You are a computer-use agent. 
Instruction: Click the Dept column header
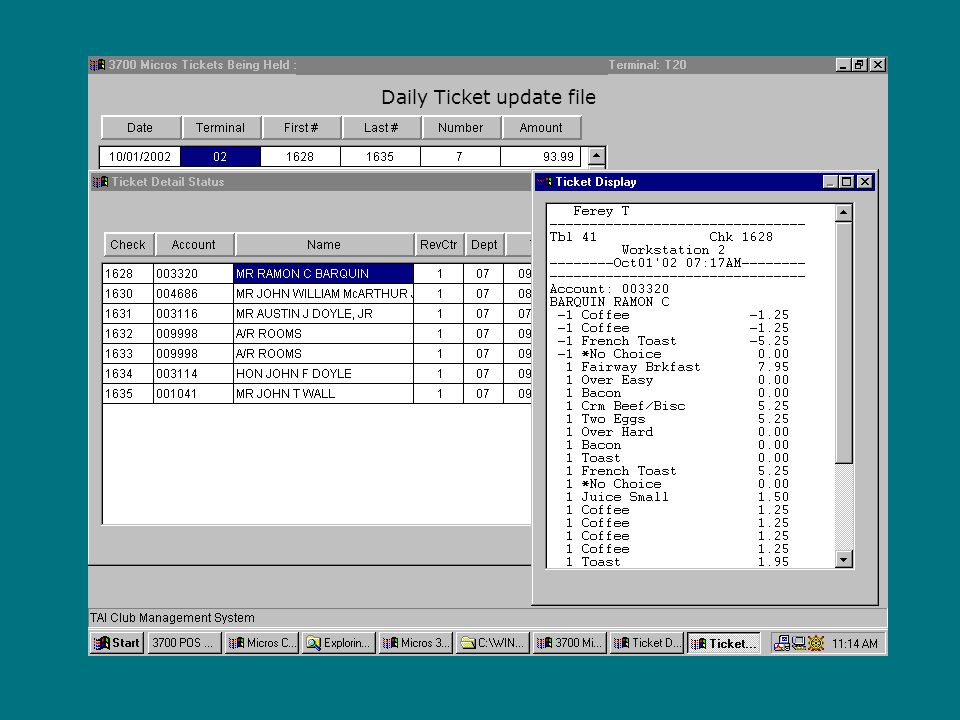click(x=484, y=244)
